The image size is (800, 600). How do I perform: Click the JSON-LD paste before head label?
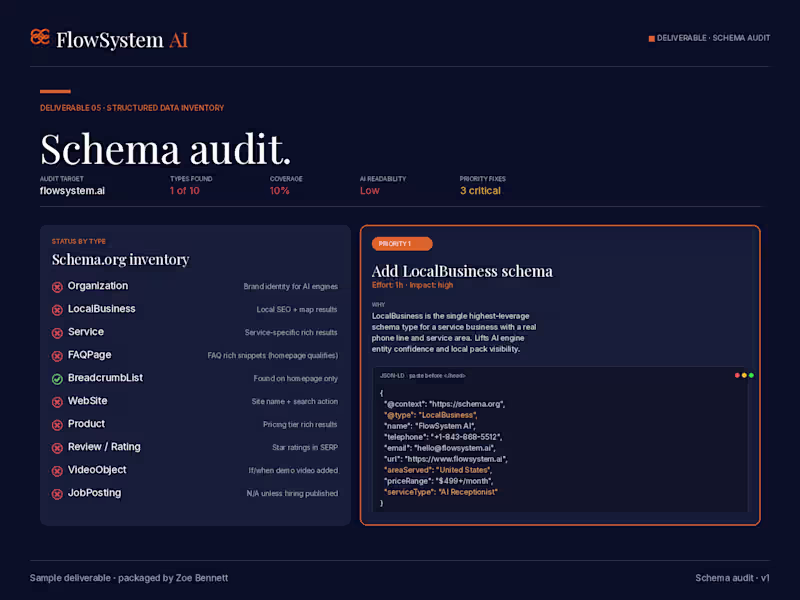(422, 376)
